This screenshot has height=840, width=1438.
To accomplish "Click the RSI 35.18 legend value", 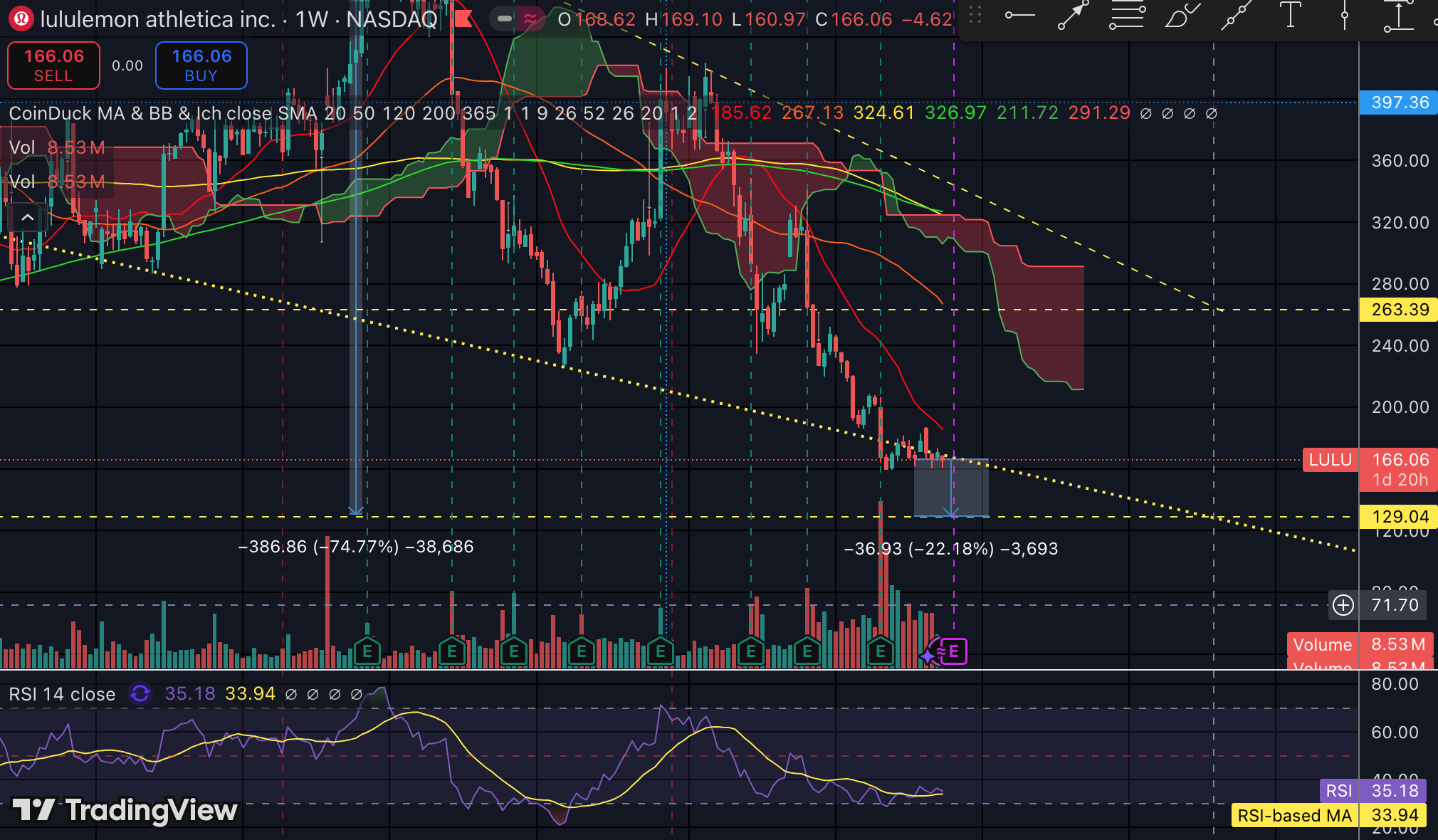I will 190,694.
